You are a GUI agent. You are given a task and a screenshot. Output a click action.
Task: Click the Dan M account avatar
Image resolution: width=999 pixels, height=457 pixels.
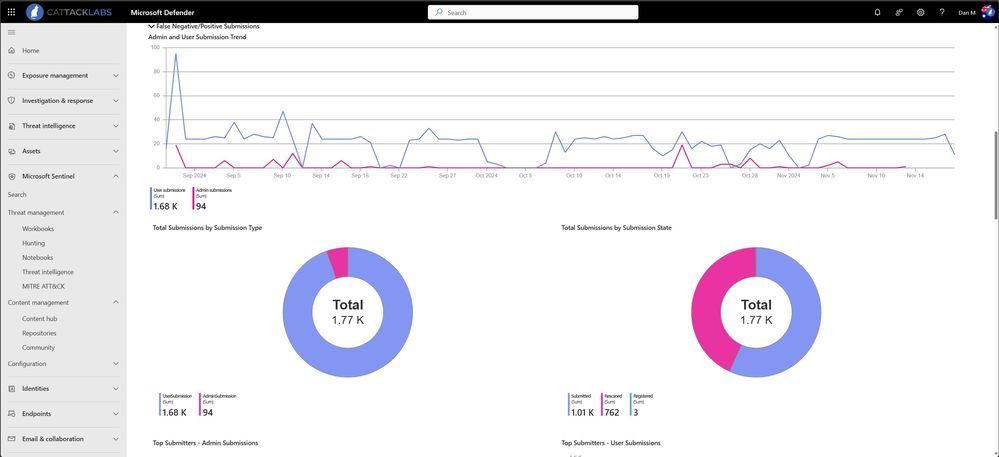tap(987, 12)
